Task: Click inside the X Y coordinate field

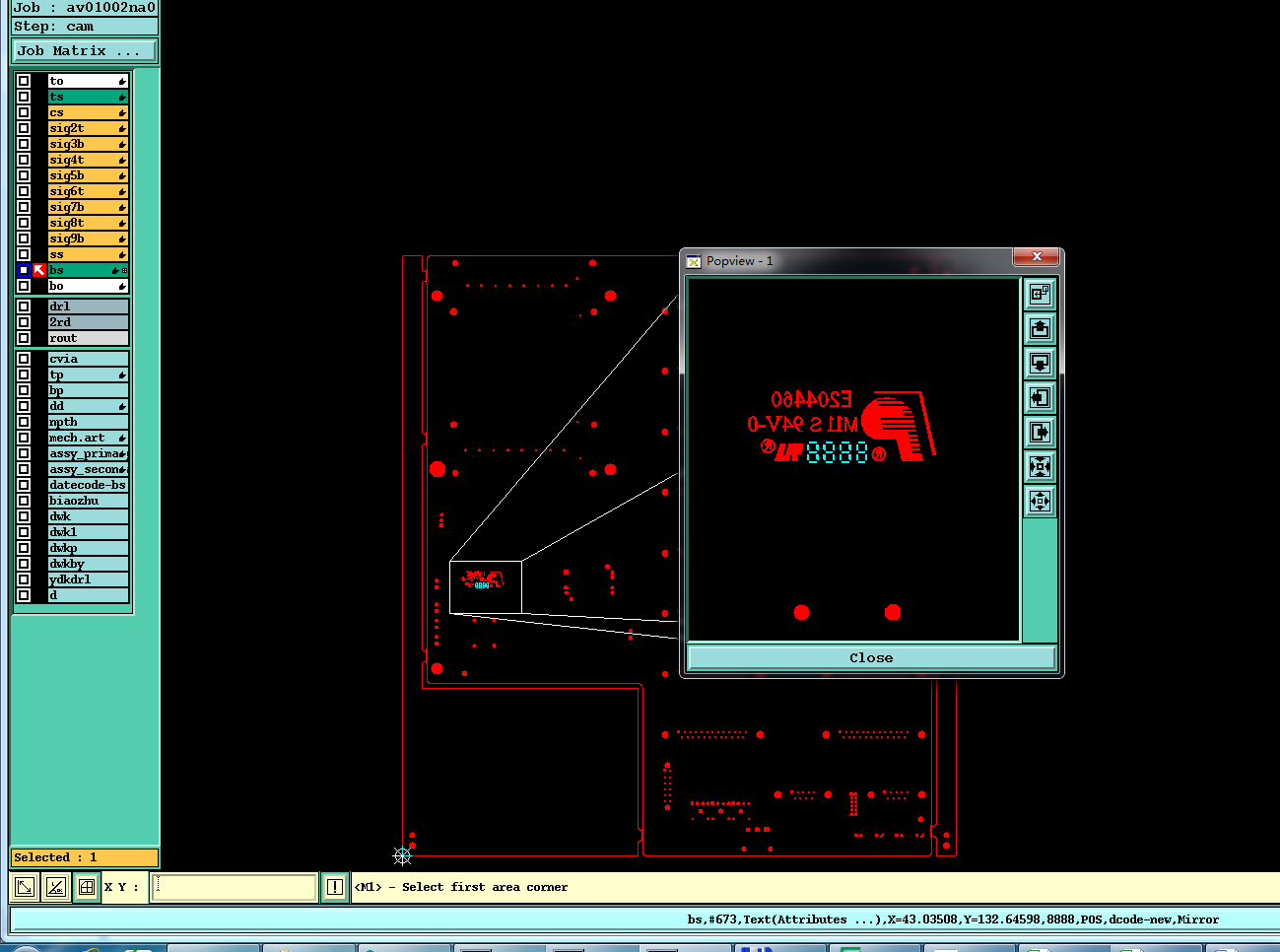Action: (x=234, y=887)
